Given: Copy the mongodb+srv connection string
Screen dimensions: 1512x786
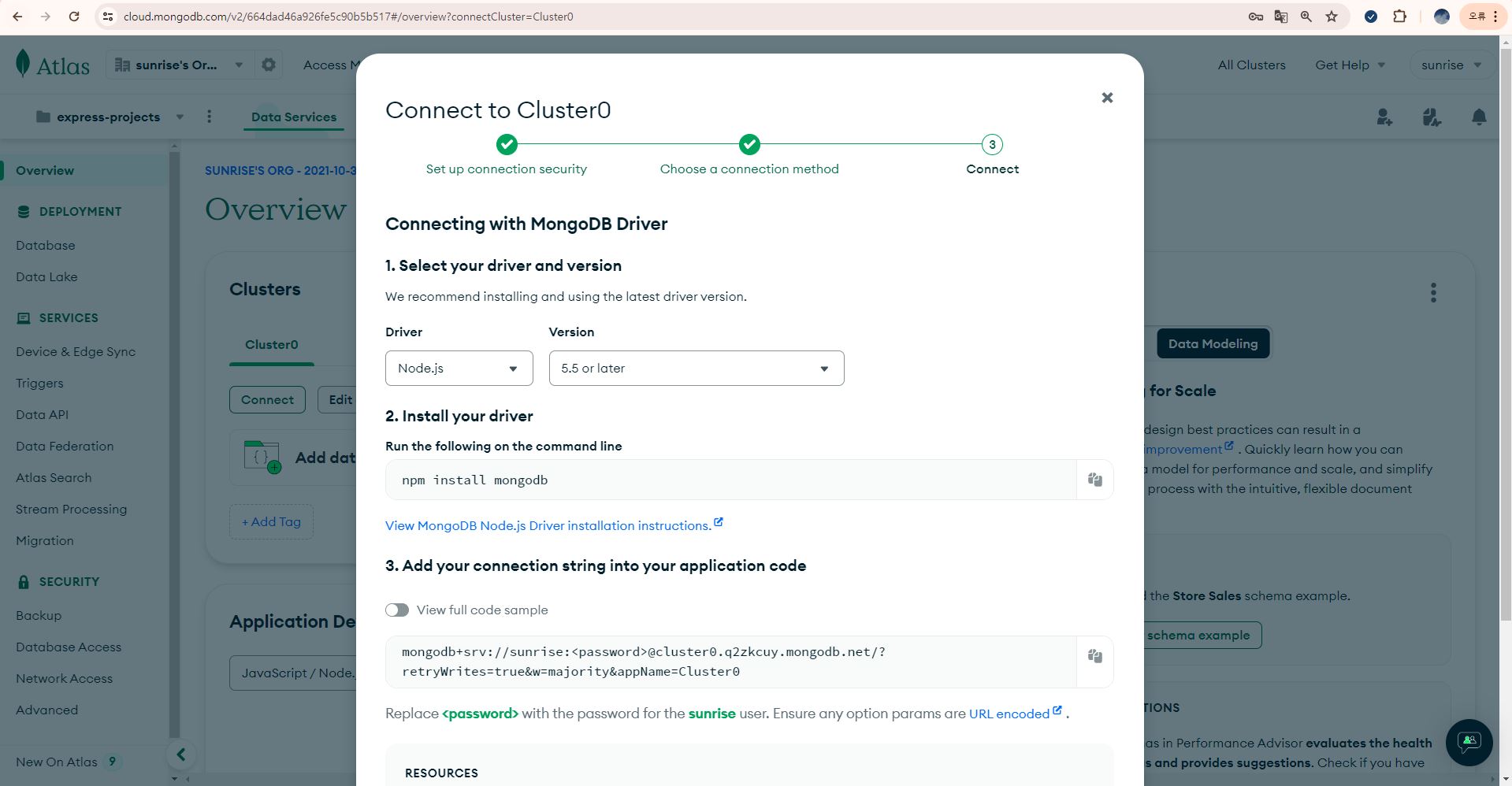Looking at the screenshot, I should [x=1094, y=656].
